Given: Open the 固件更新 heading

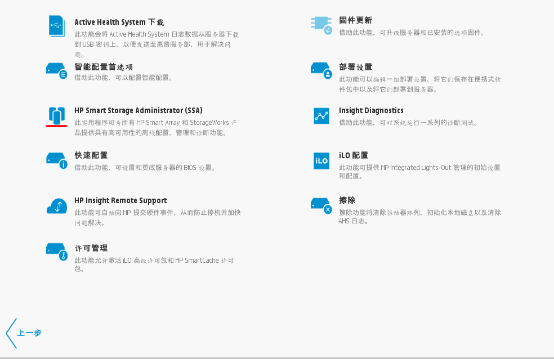Looking at the screenshot, I should pos(355,20).
